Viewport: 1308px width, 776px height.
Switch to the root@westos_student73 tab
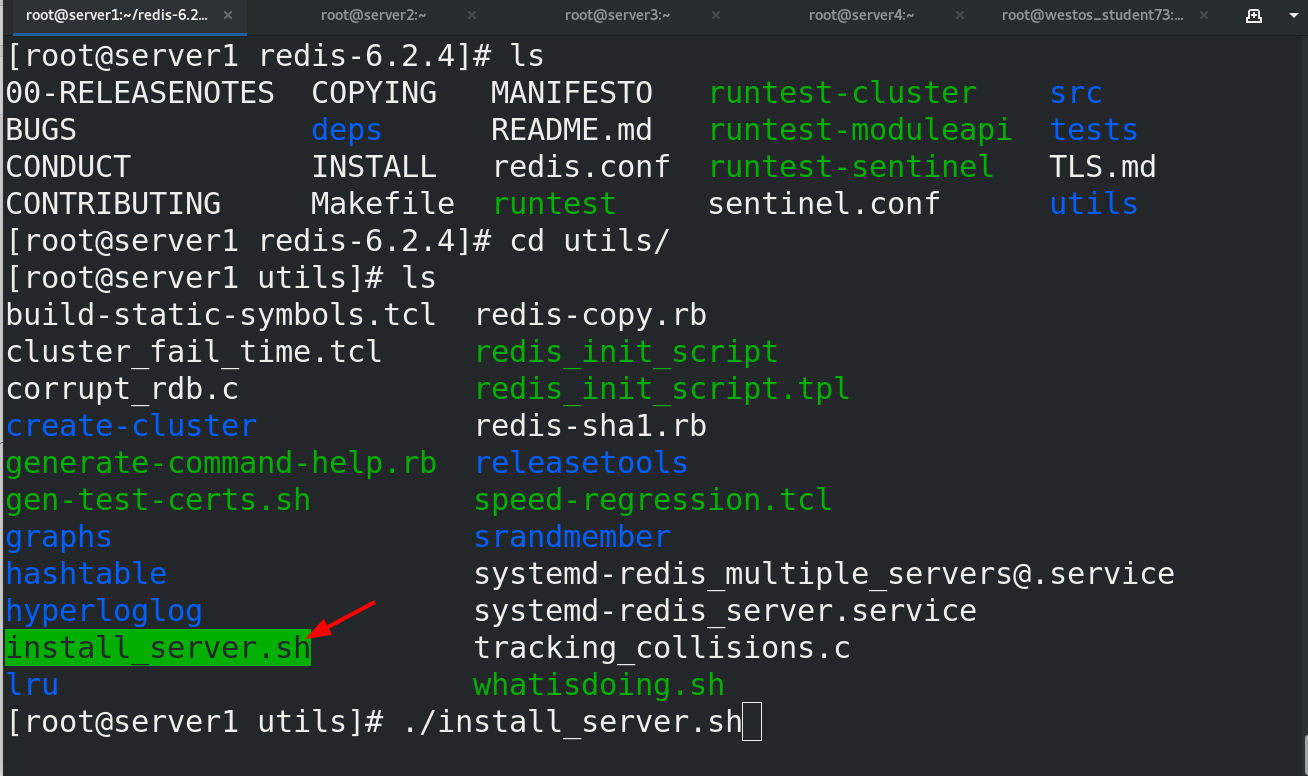[x=1092, y=15]
